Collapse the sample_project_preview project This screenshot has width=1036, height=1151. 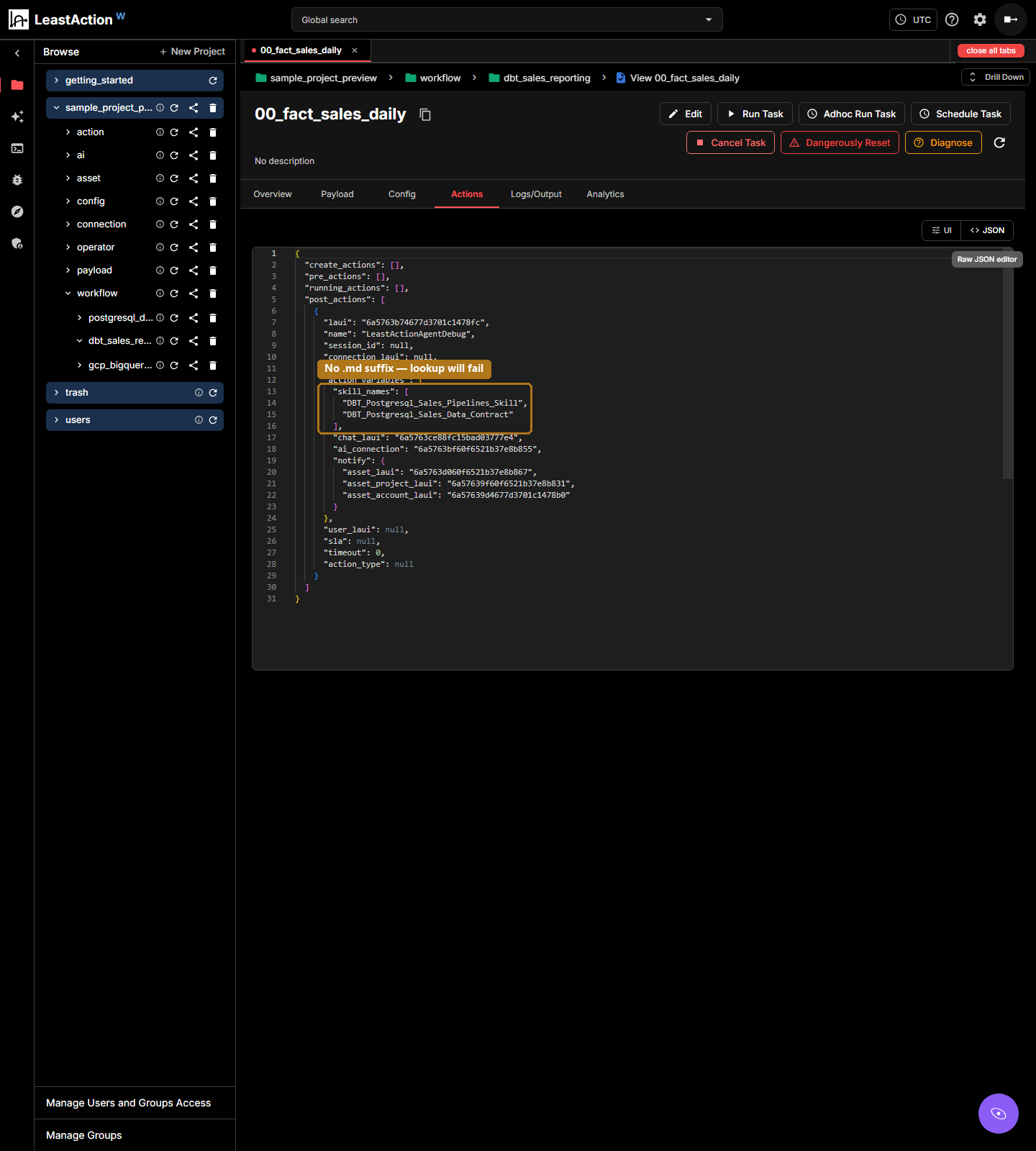tap(57, 108)
